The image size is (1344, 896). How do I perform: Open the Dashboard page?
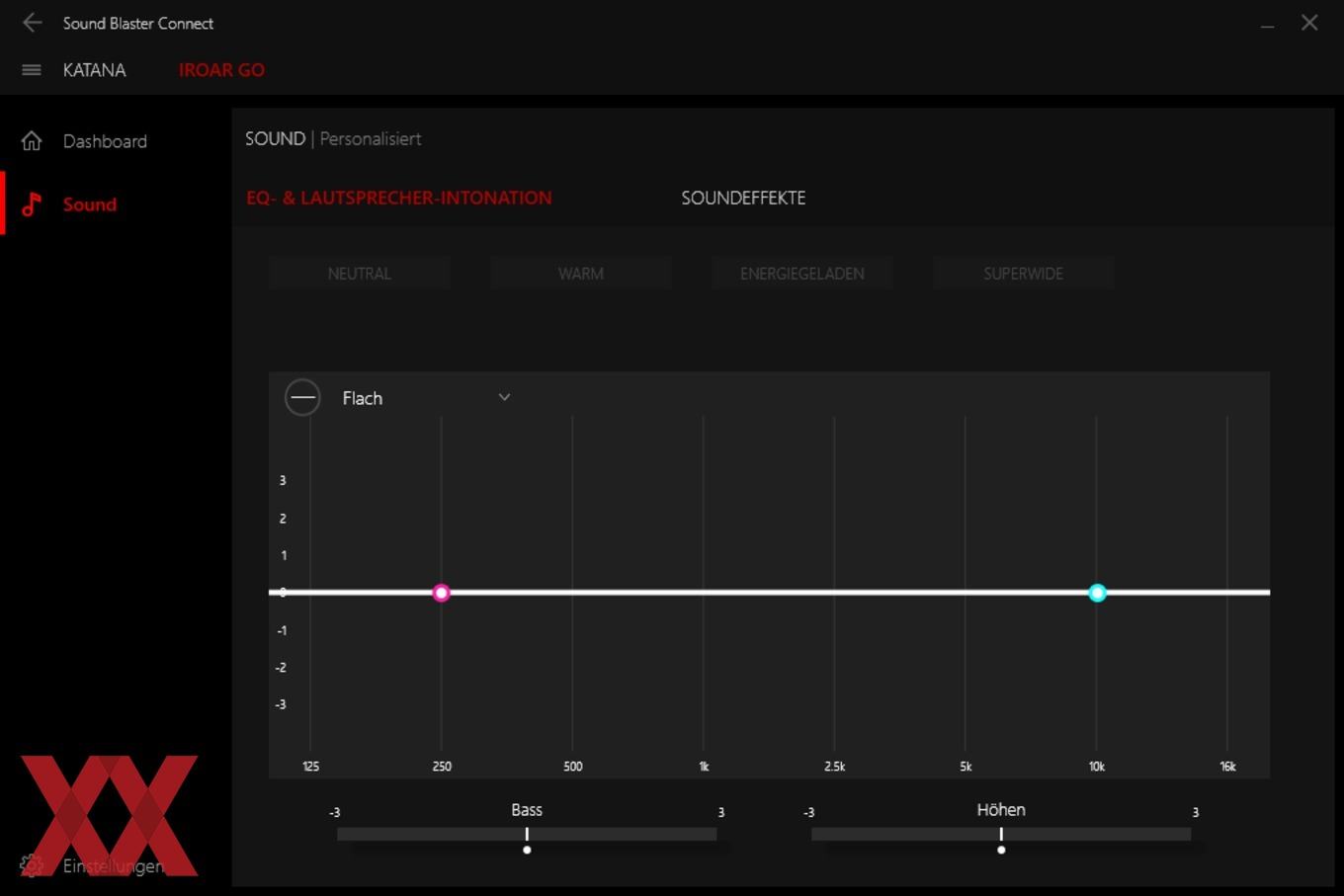click(105, 141)
